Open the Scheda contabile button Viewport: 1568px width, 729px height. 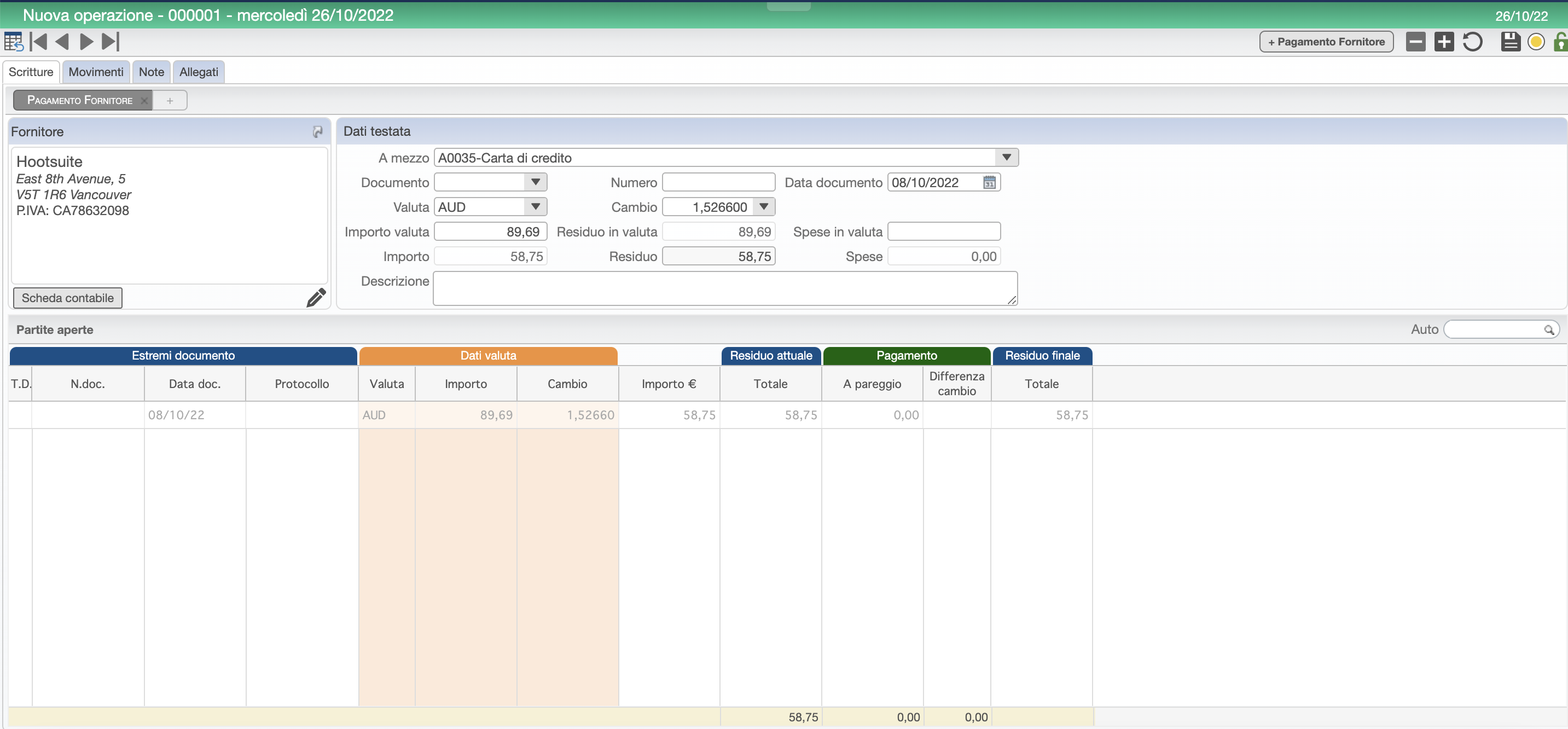tap(67, 298)
